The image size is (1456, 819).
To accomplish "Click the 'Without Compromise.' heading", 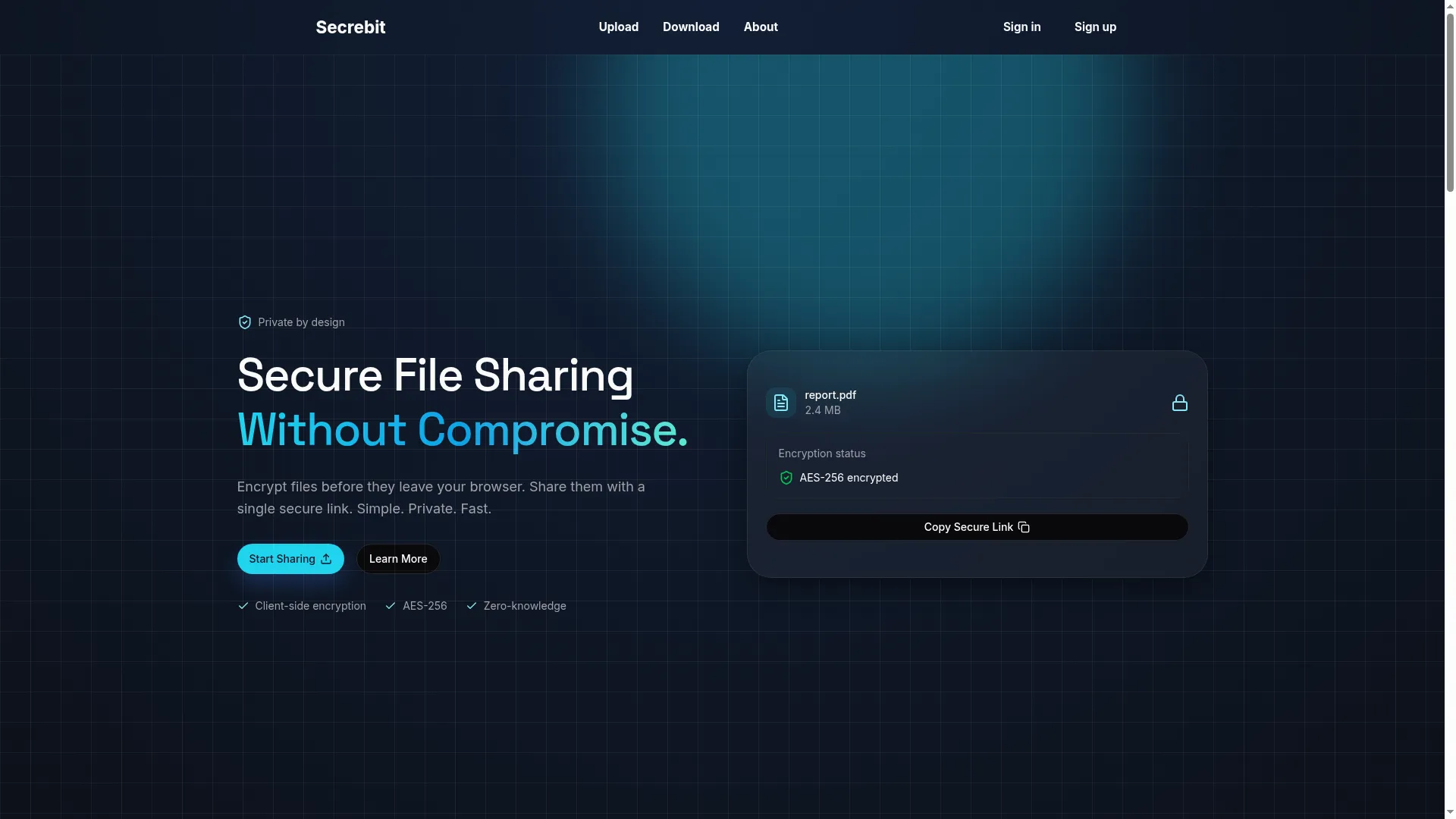I will 463,430.
